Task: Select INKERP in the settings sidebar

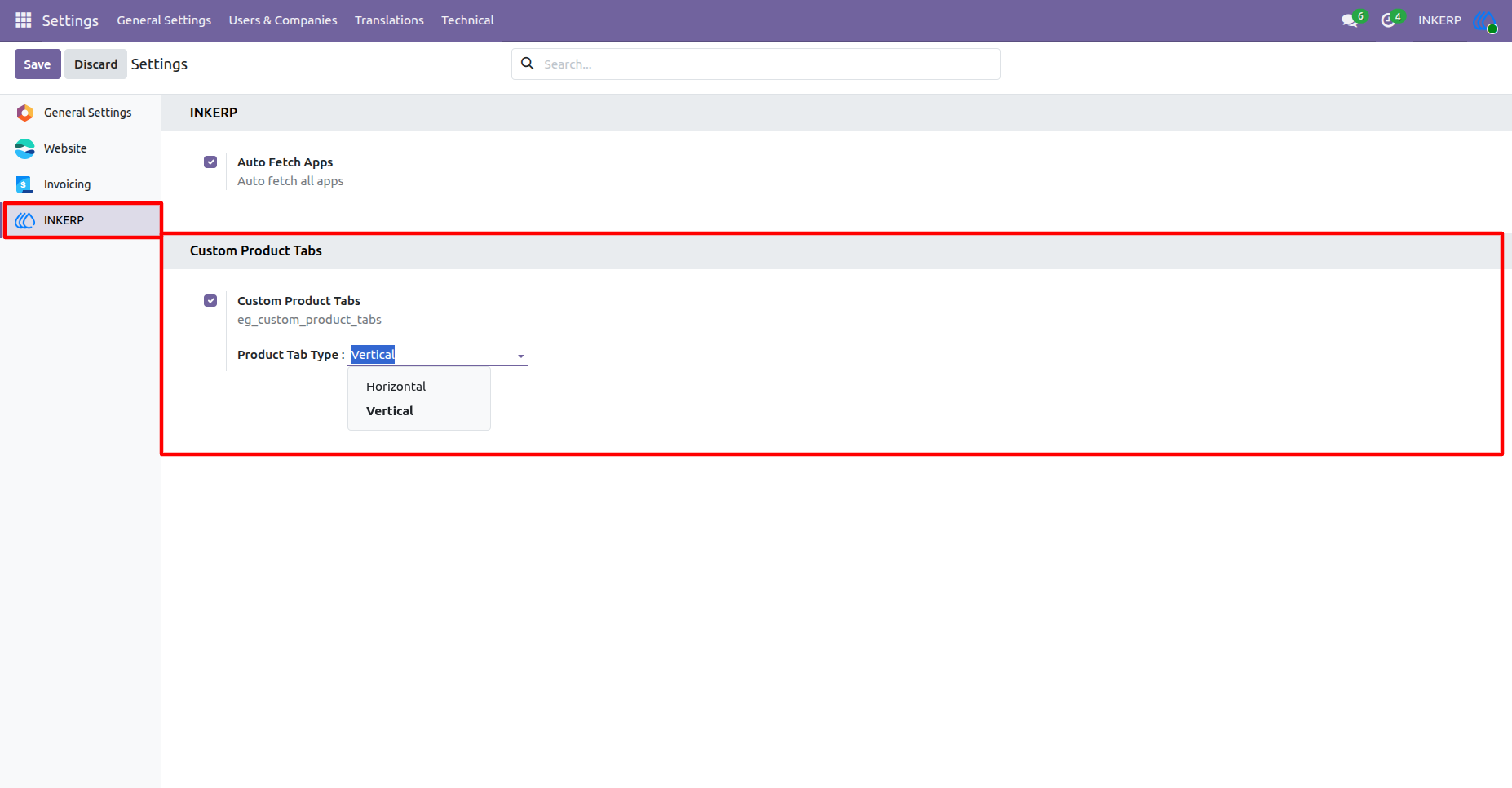Action: click(81, 220)
